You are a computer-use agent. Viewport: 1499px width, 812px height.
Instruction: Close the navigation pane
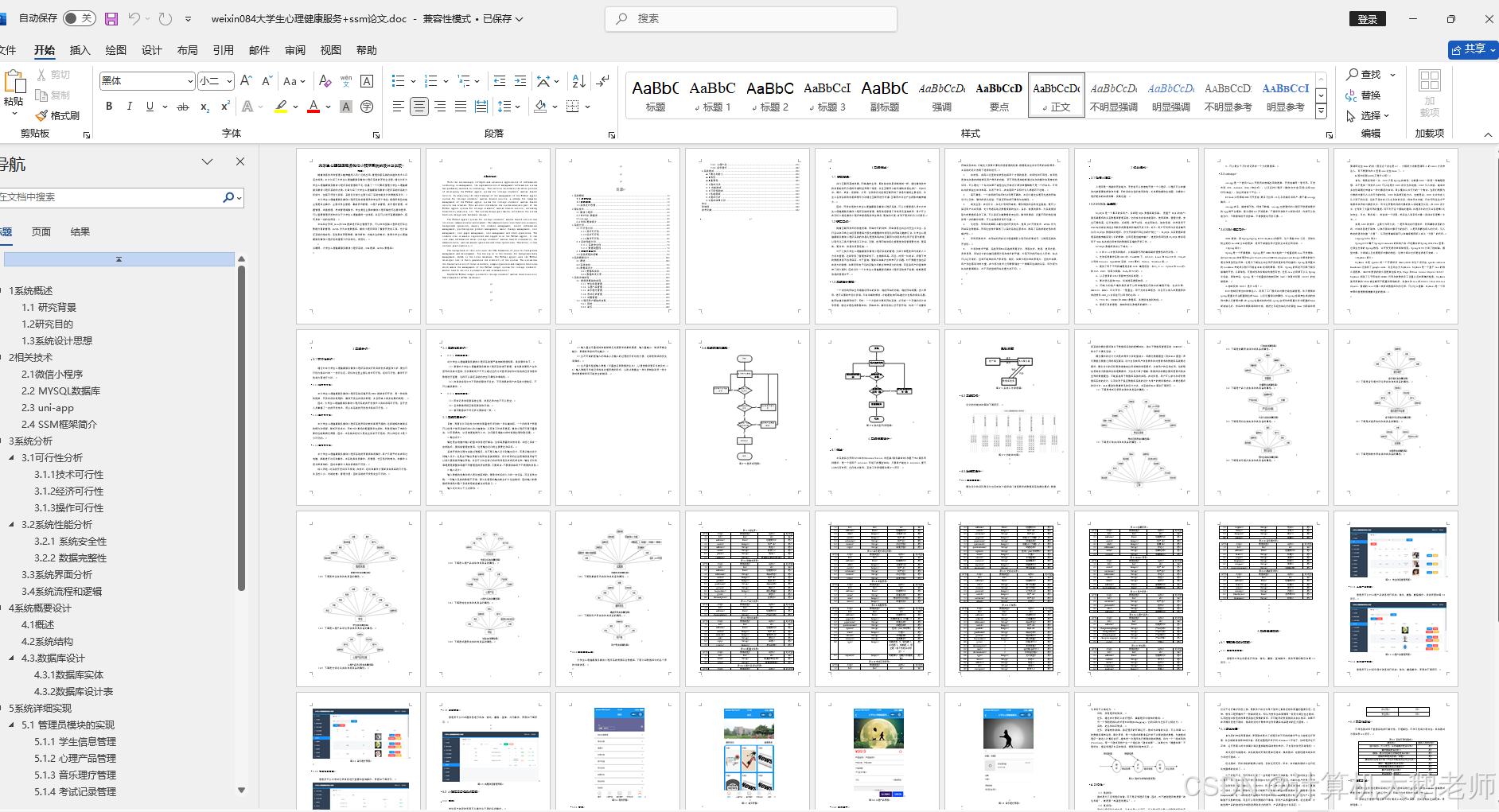tap(240, 161)
